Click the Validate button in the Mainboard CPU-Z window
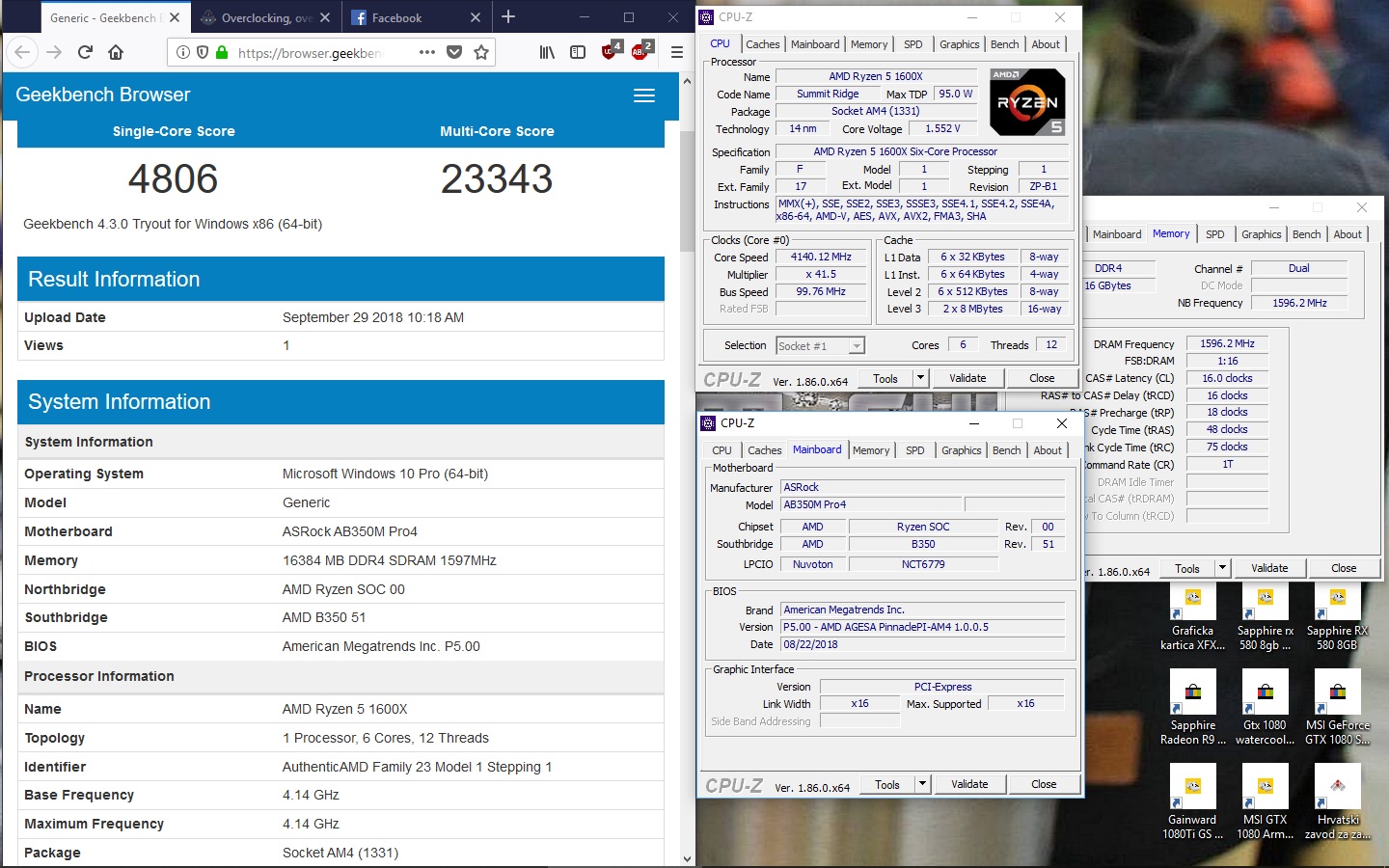Image resolution: width=1389 pixels, height=868 pixels. (969, 785)
